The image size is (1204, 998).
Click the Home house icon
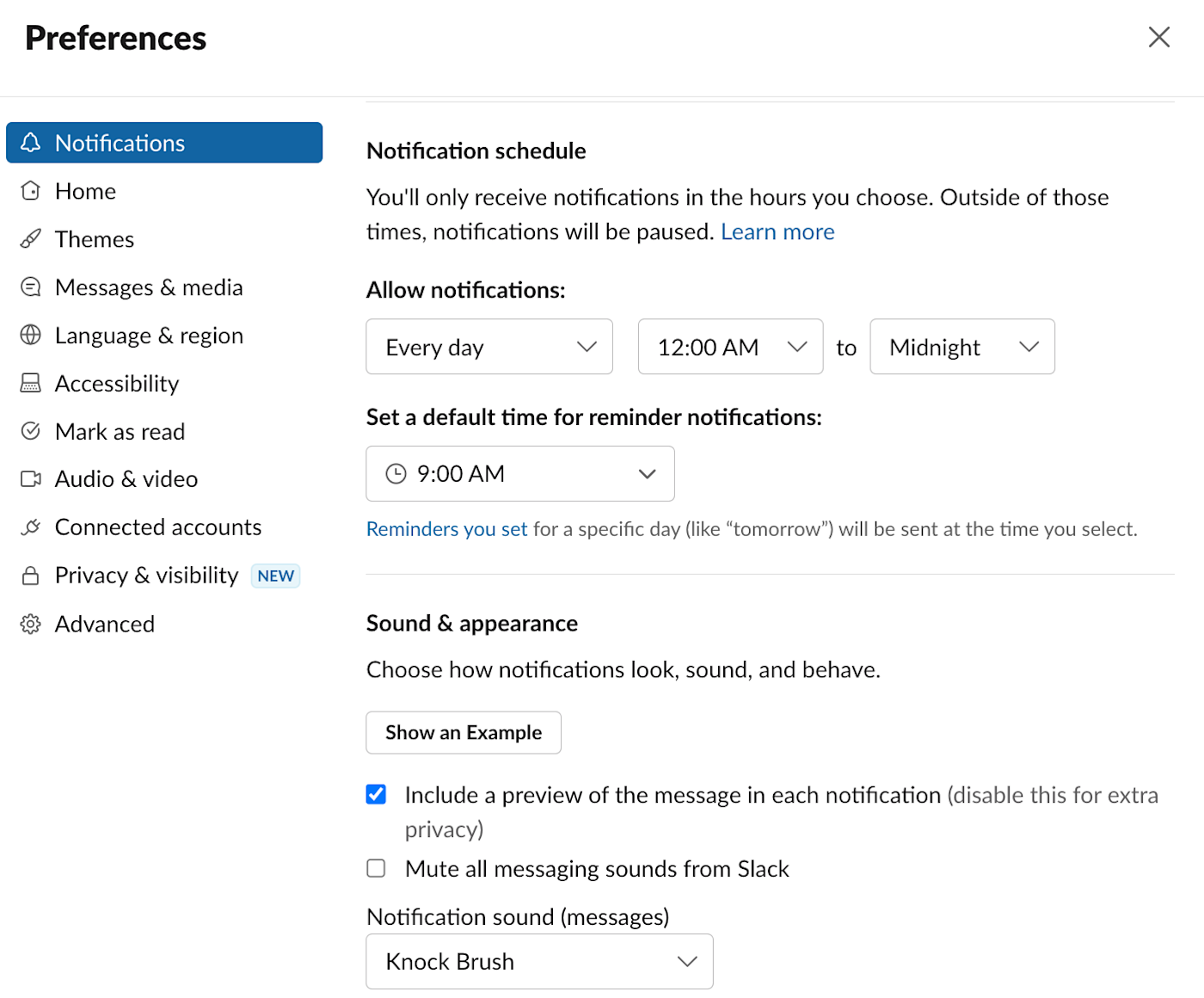(31, 191)
